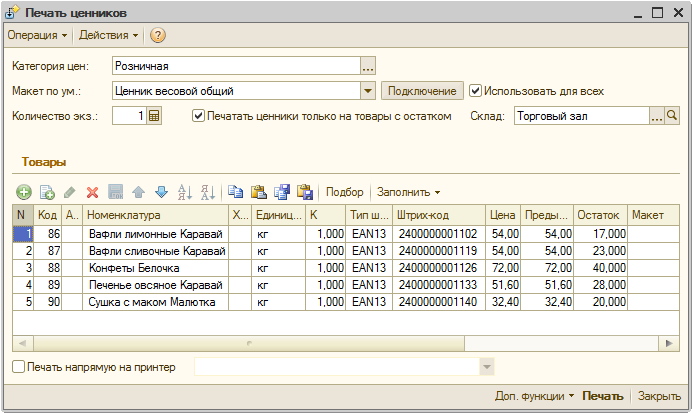Copy the selected row with the add-copy icon
692x413 pixels.
pos(47,192)
